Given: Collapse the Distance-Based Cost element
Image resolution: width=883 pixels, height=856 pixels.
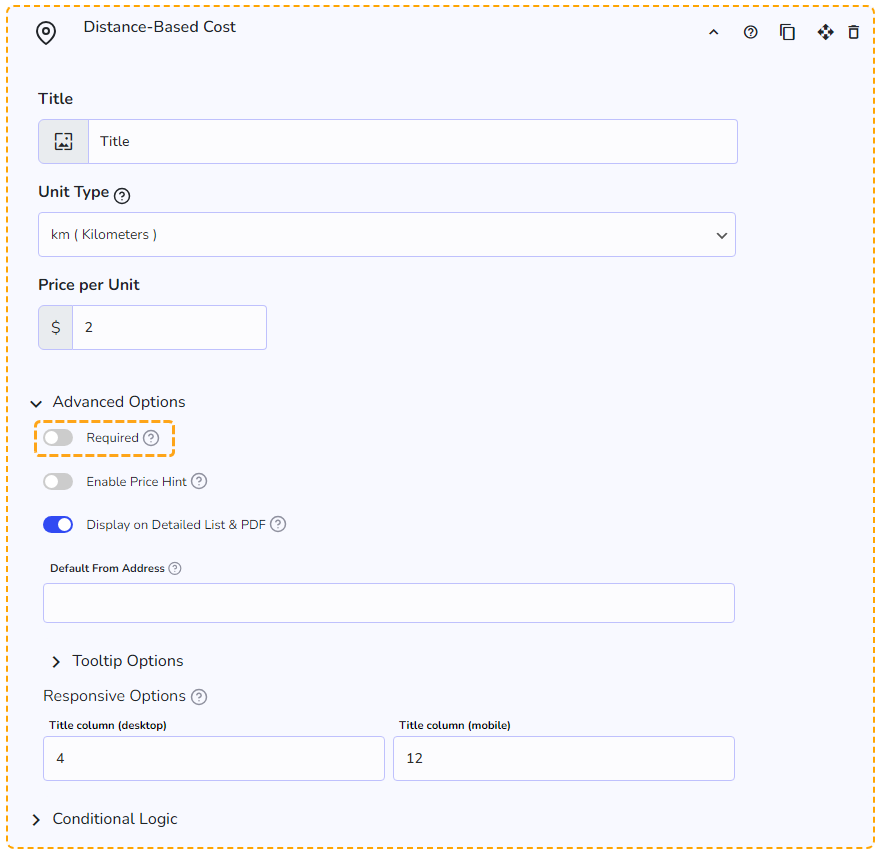Looking at the screenshot, I should click(x=713, y=33).
